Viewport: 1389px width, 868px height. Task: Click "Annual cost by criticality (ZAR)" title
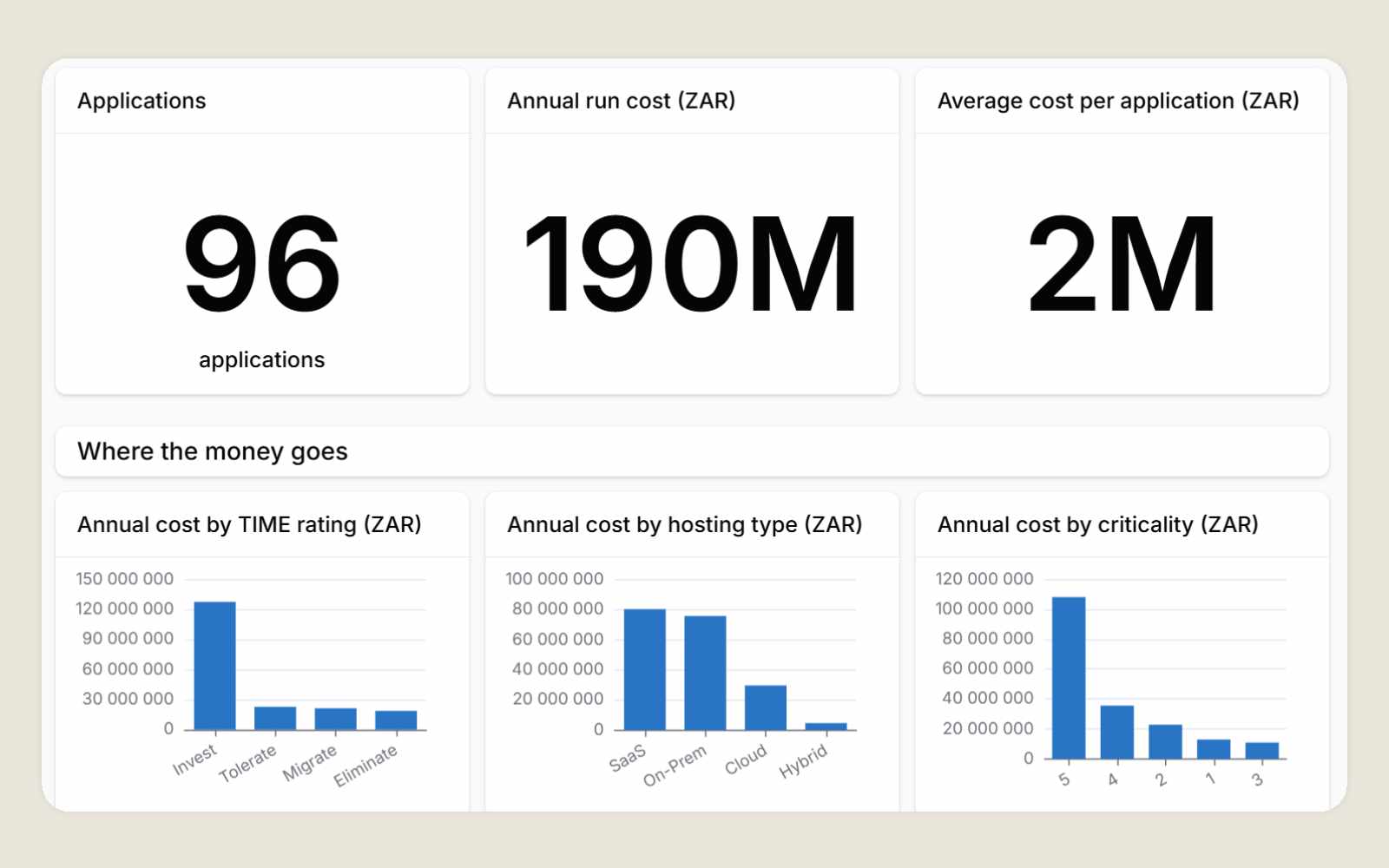coord(1098,524)
